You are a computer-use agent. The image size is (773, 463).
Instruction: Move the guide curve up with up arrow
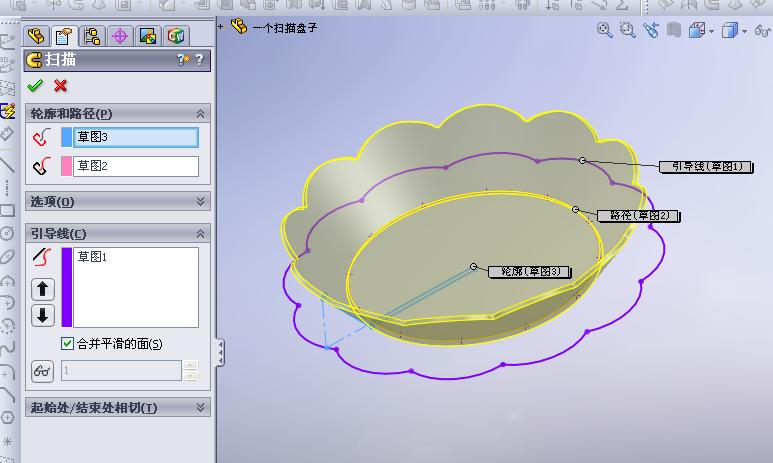[x=42, y=289]
